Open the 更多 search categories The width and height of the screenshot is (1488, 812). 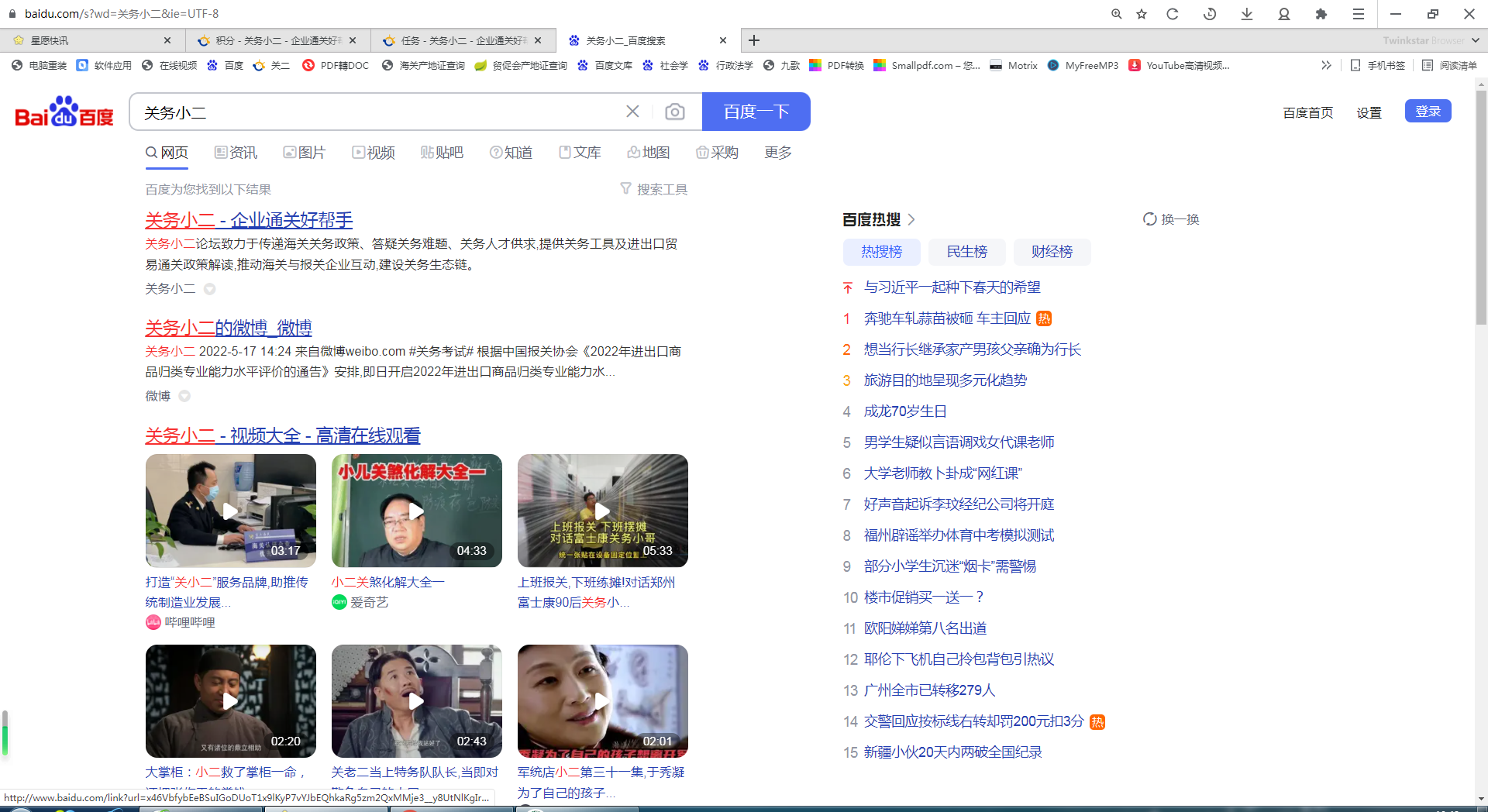[778, 153]
